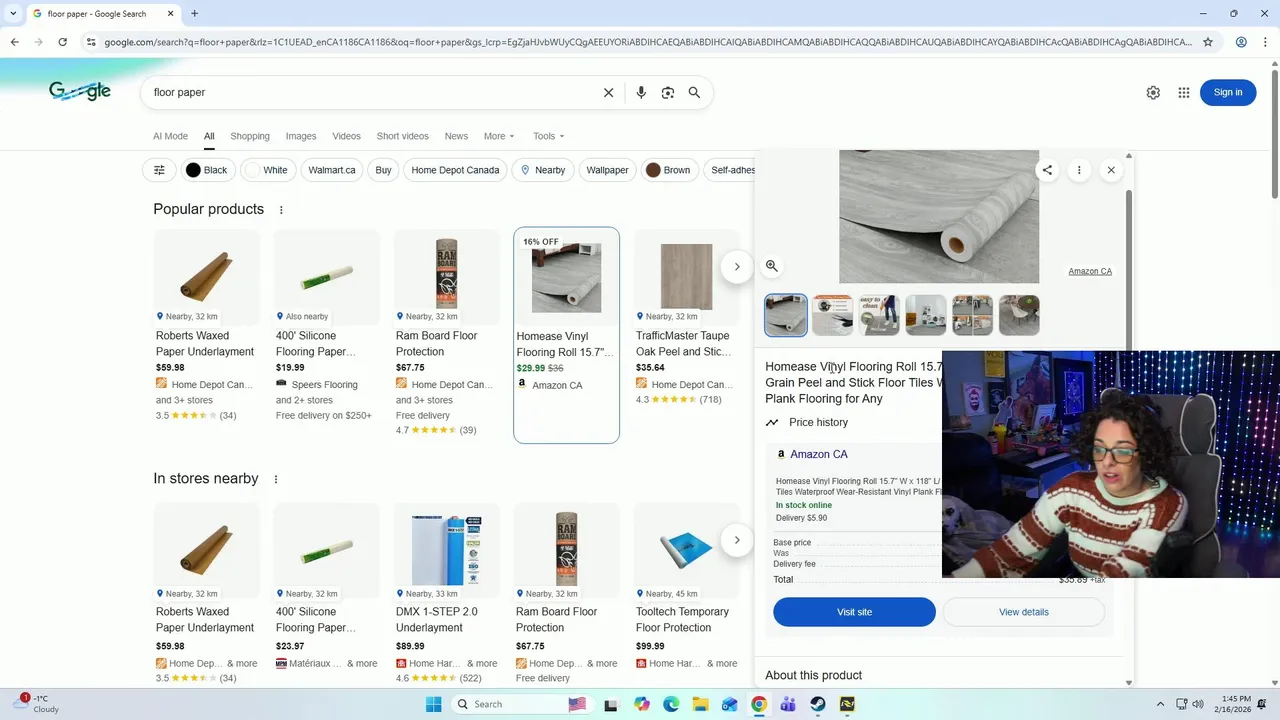Reload the page in Chrome
Image resolution: width=1280 pixels, height=720 pixels.
coord(62,42)
